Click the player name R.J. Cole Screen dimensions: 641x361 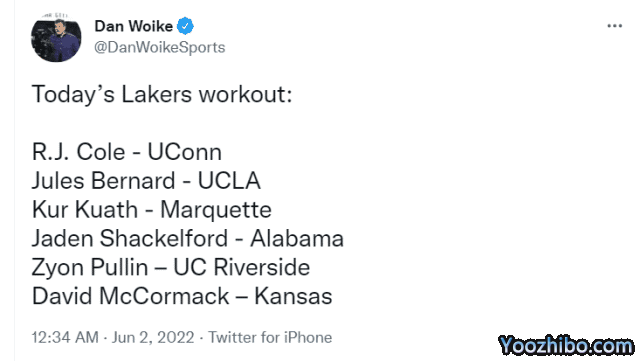point(78,152)
